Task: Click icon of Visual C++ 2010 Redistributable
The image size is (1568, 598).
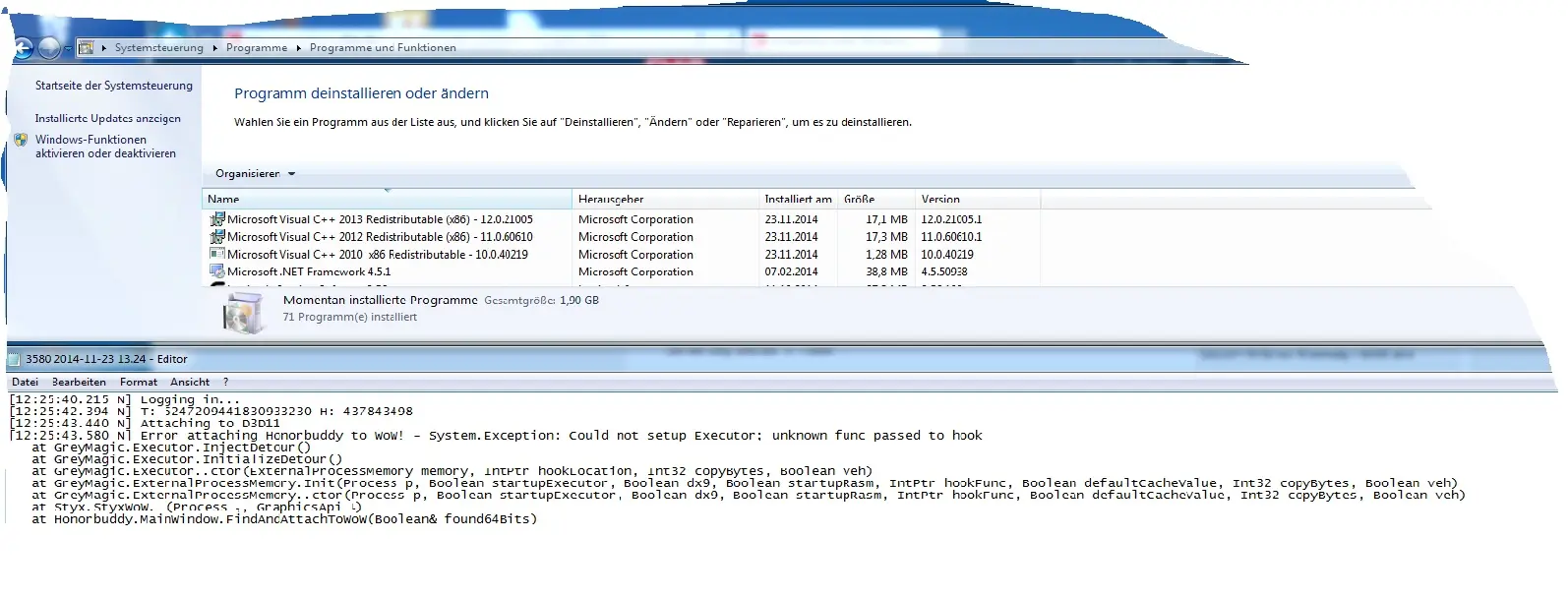Action: click(x=217, y=254)
